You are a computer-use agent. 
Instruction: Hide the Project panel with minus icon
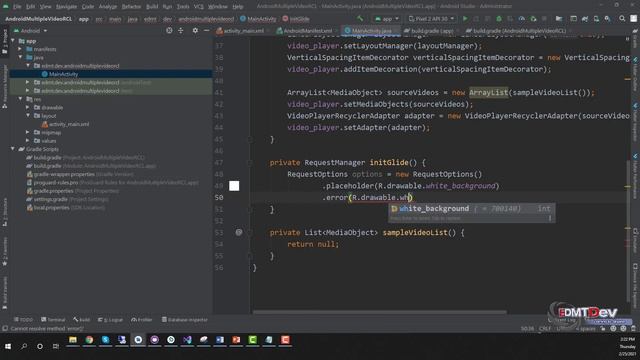tap(207, 31)
